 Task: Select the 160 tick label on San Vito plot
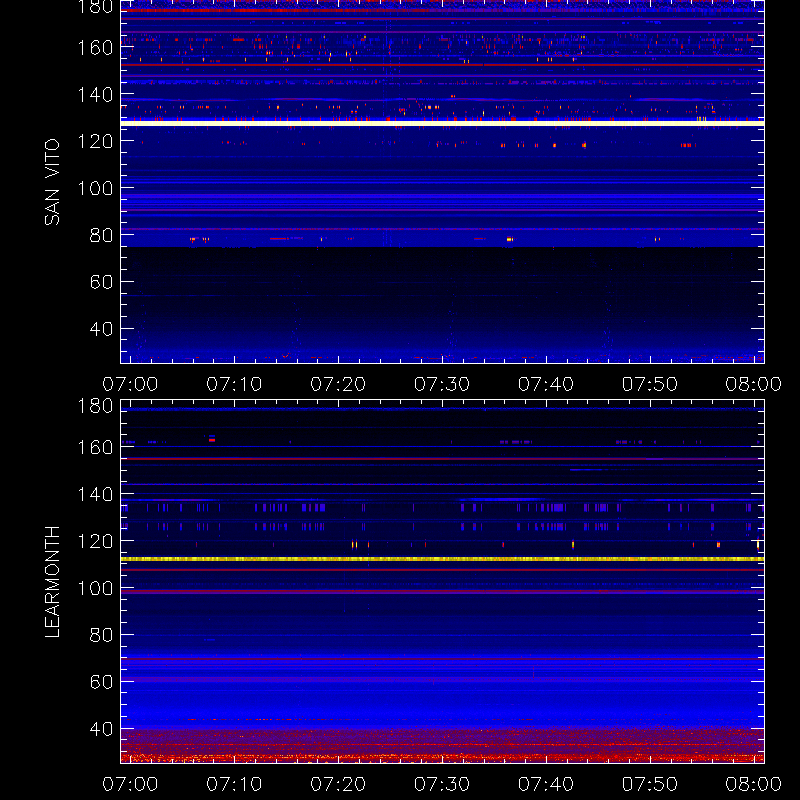95,48
